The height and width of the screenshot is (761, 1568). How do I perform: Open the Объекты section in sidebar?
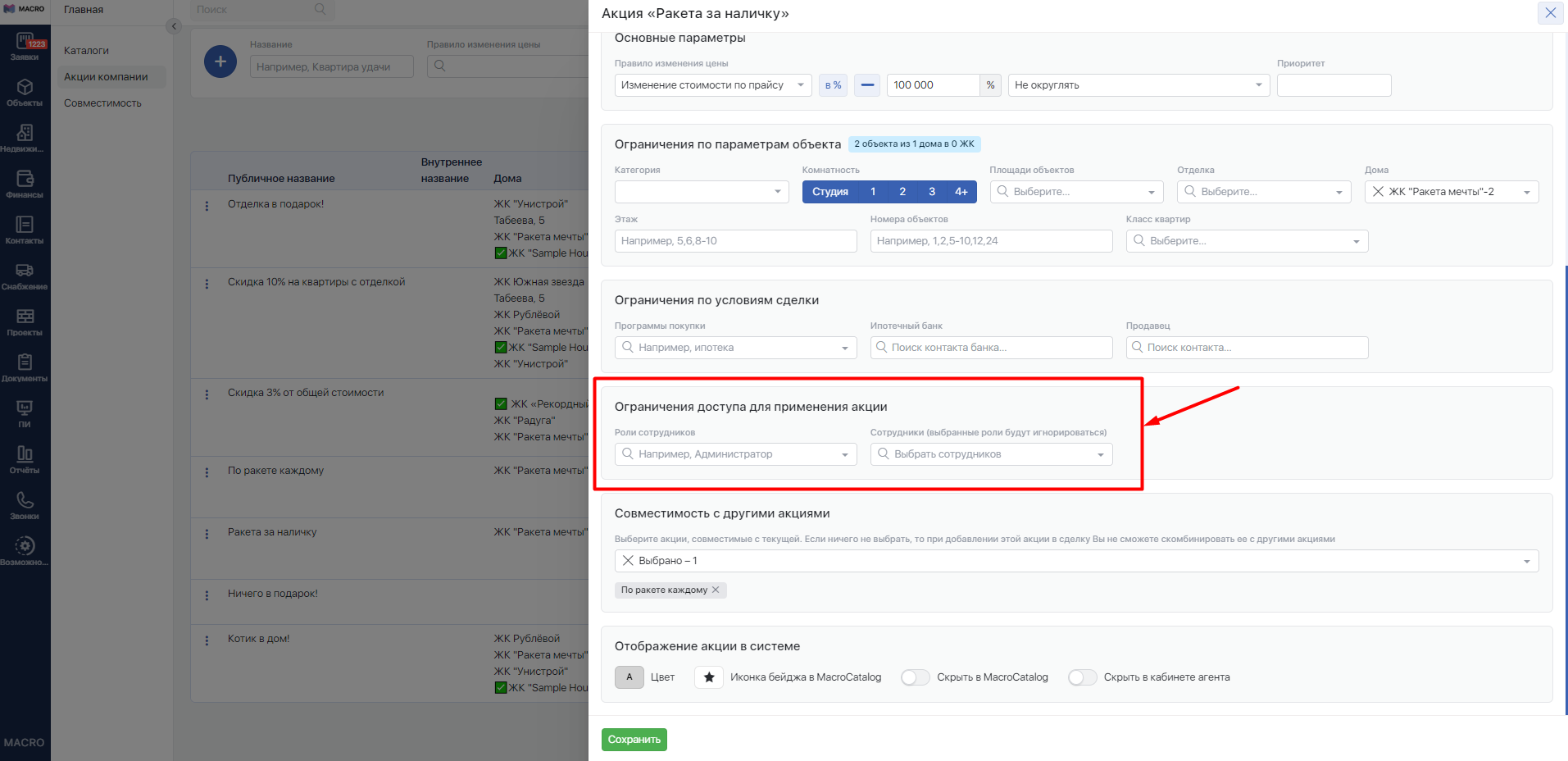[x=25, y=92]
